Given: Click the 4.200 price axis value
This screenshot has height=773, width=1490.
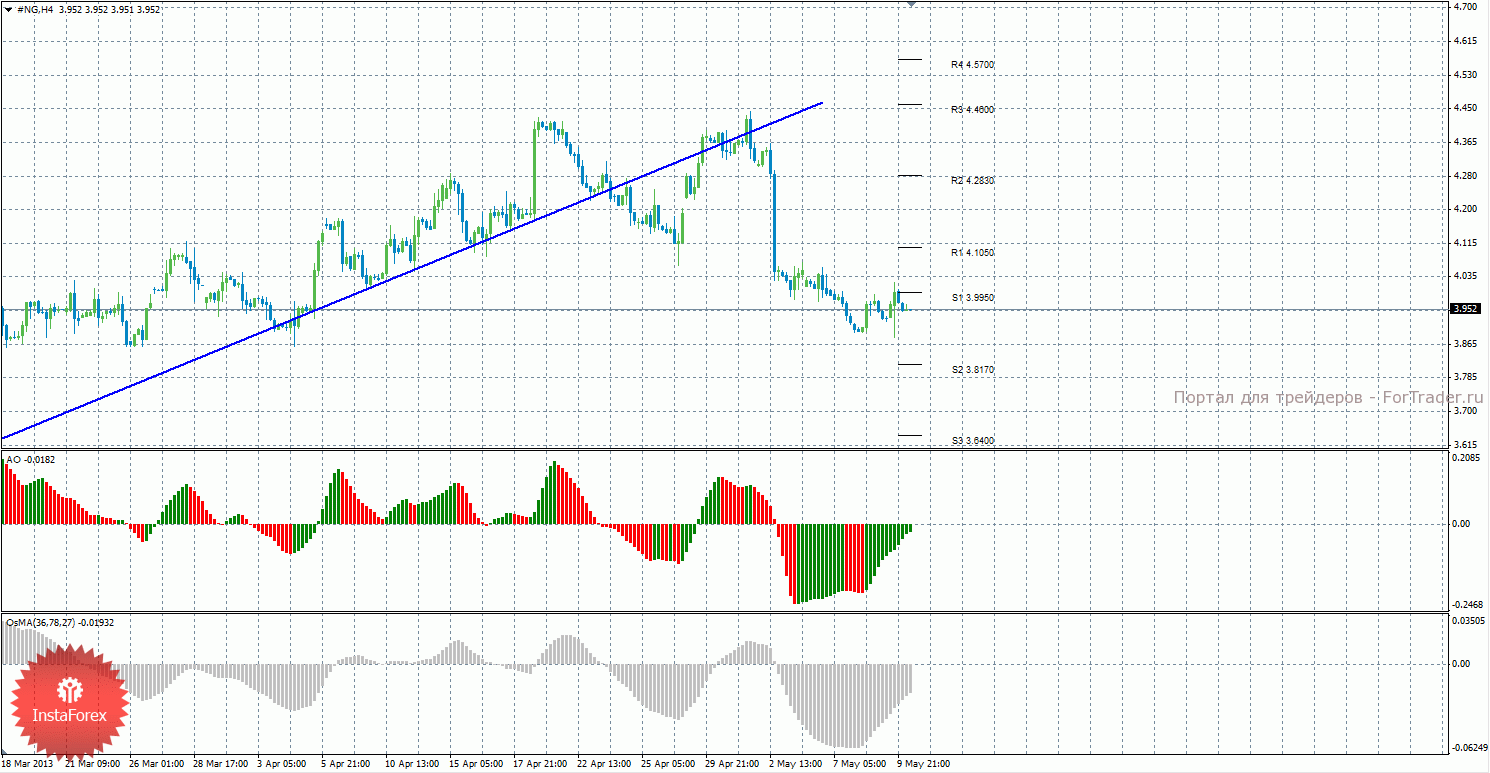Looking at the screenshot, I should click(1464, 209).
